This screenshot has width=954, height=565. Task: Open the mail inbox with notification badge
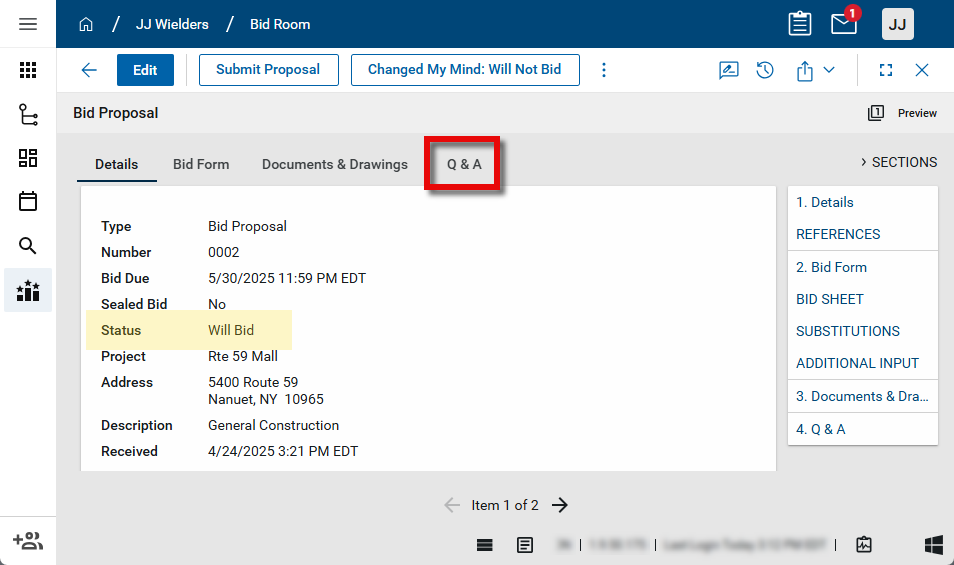(x=844, y=24)
